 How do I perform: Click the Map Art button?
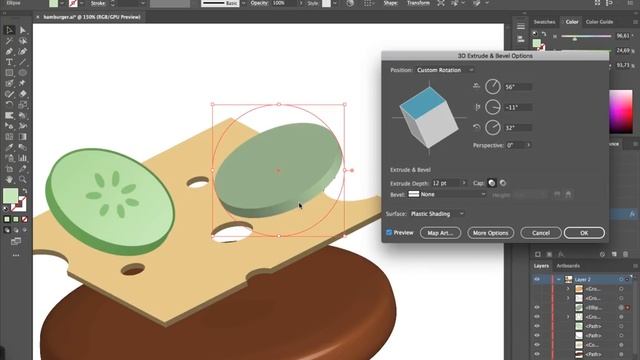[440, 233]
